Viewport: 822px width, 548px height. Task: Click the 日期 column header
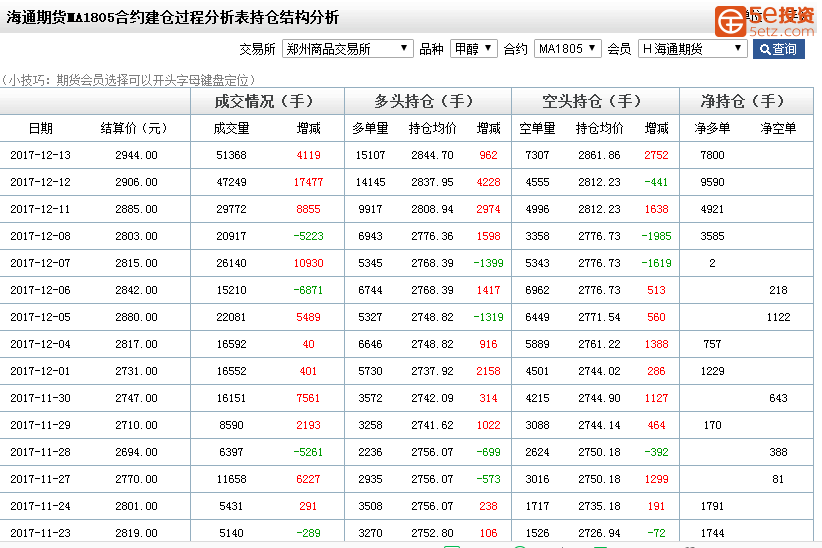[40, 128]
